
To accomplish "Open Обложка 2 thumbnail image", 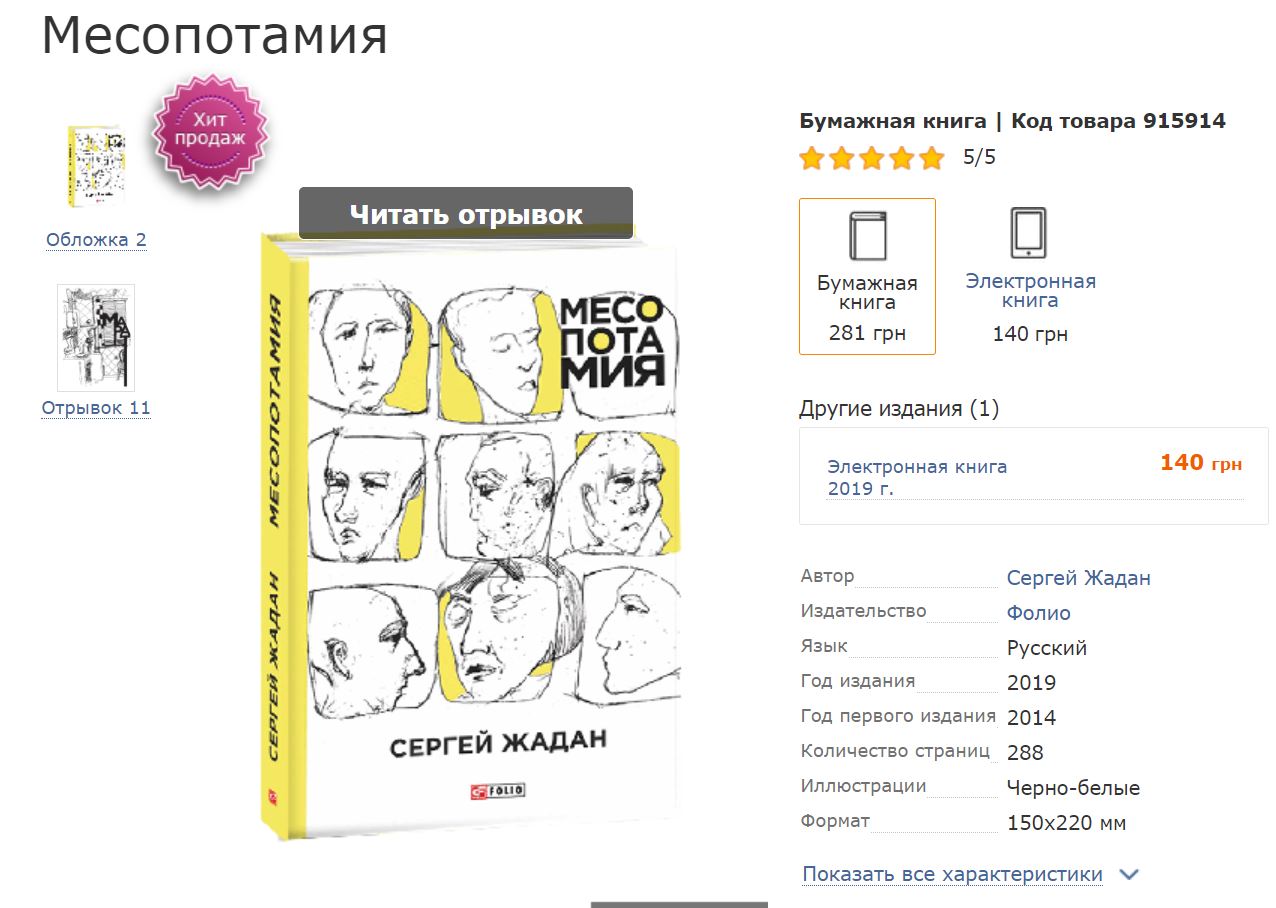I will 96,167.
